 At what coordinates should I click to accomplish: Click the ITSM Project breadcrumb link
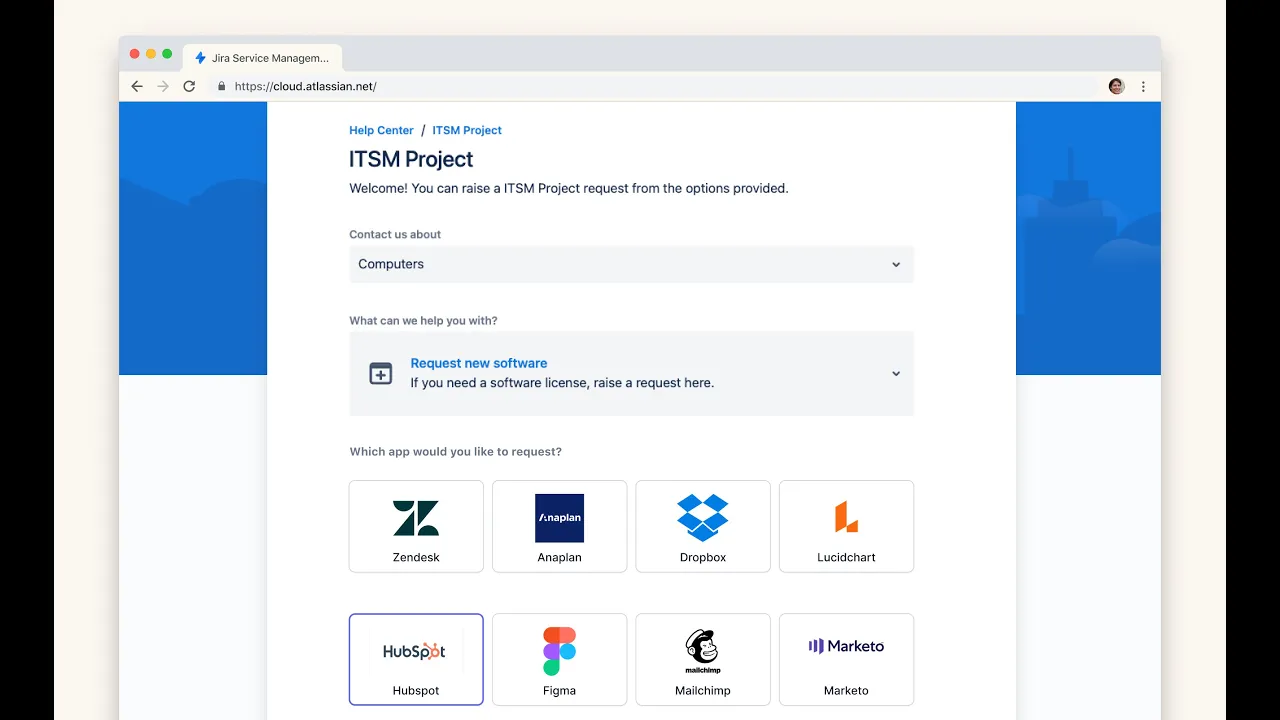click(x=467, y=130)
